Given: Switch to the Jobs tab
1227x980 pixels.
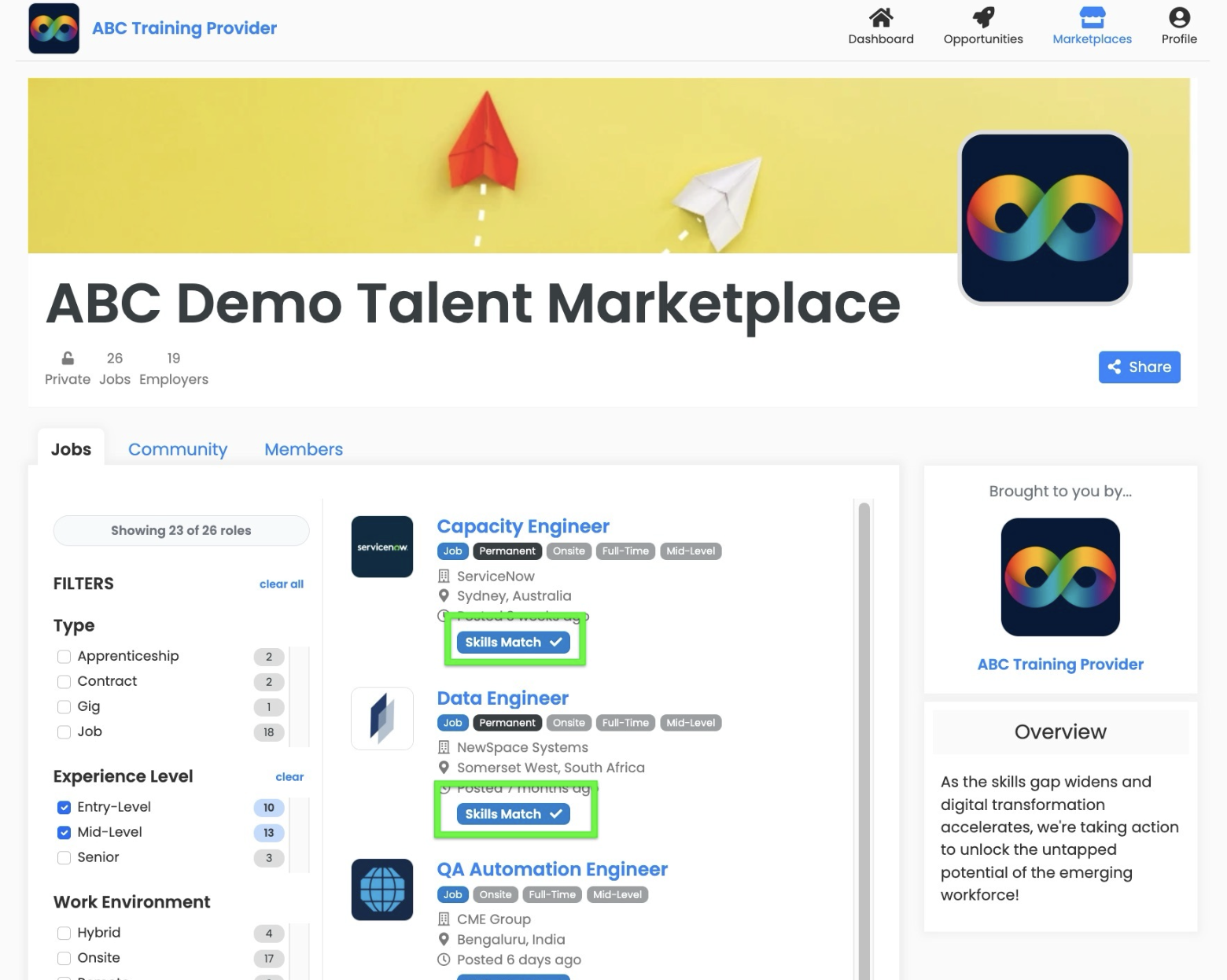Looking at the screenshot, I should click(x=71, y=449).
